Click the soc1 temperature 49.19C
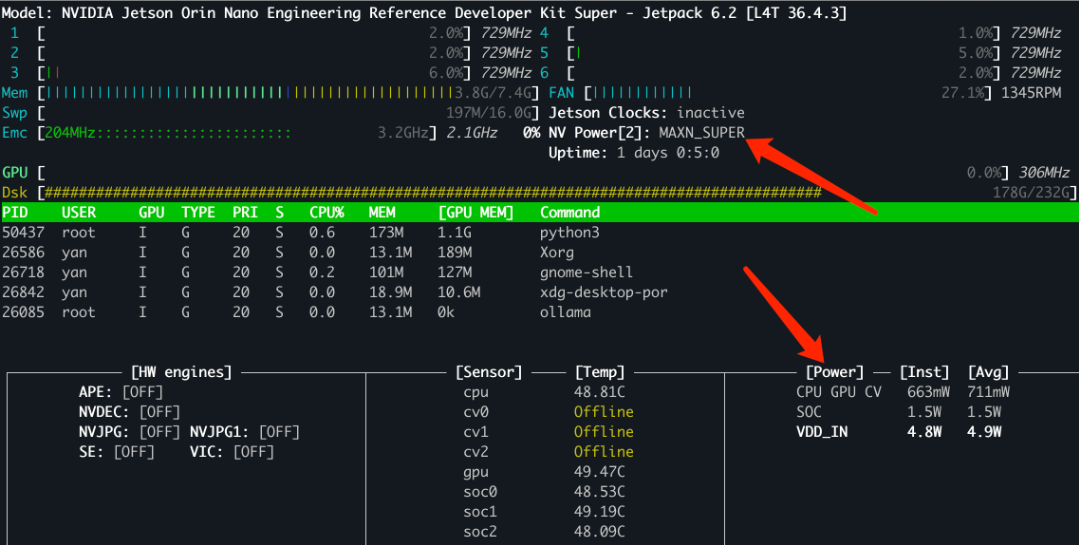1079x545 pixels. pos(599,512)
